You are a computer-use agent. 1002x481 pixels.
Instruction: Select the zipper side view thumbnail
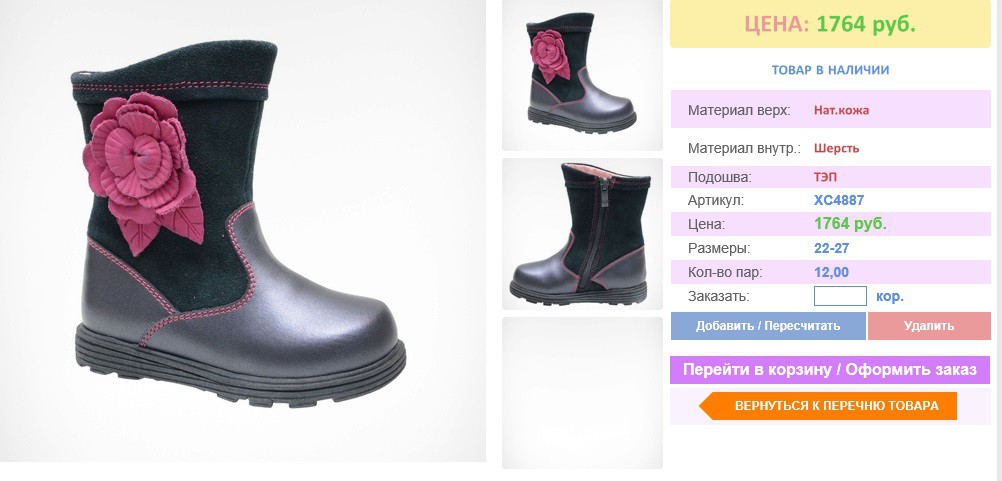(582, 234)
